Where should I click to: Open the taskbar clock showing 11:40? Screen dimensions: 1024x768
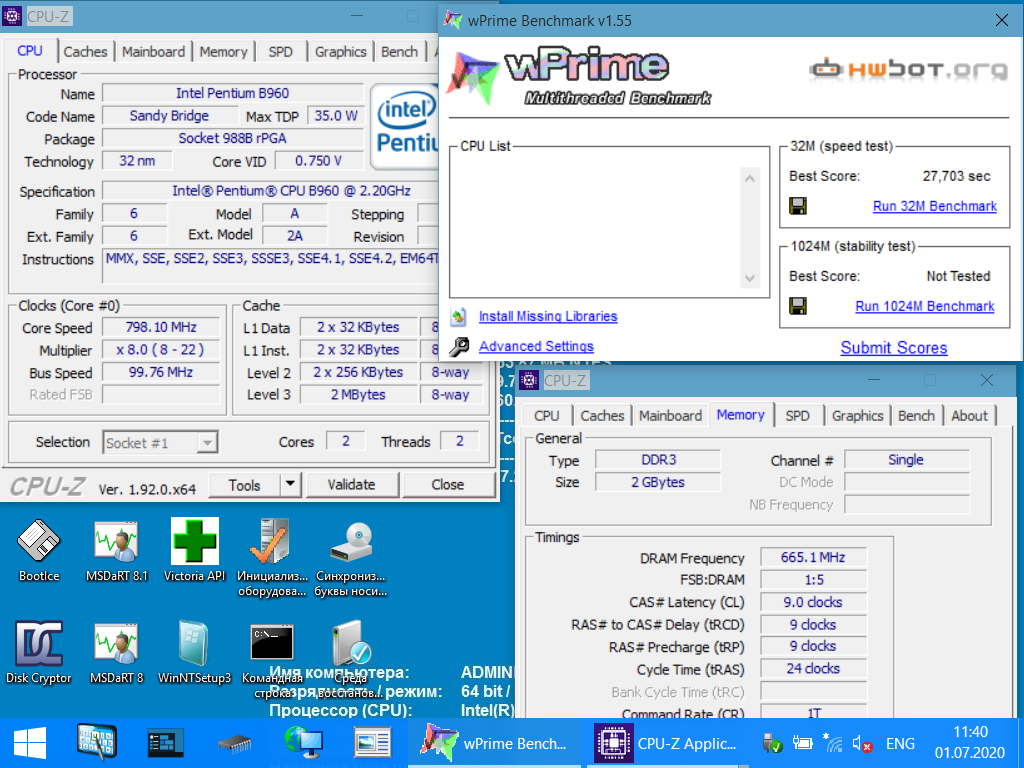tap(970, 743)
